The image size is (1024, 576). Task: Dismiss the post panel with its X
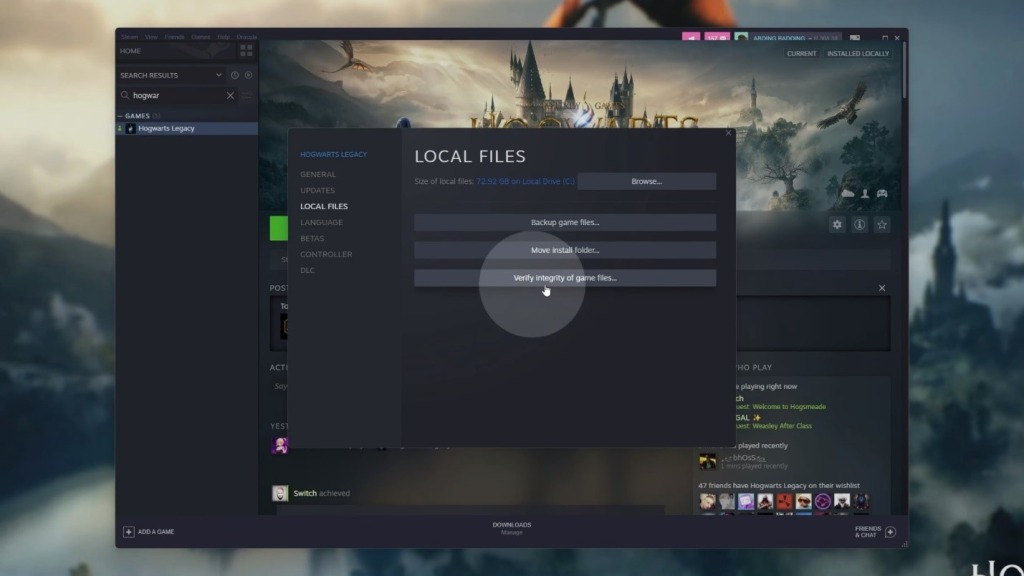coord(882,288)
